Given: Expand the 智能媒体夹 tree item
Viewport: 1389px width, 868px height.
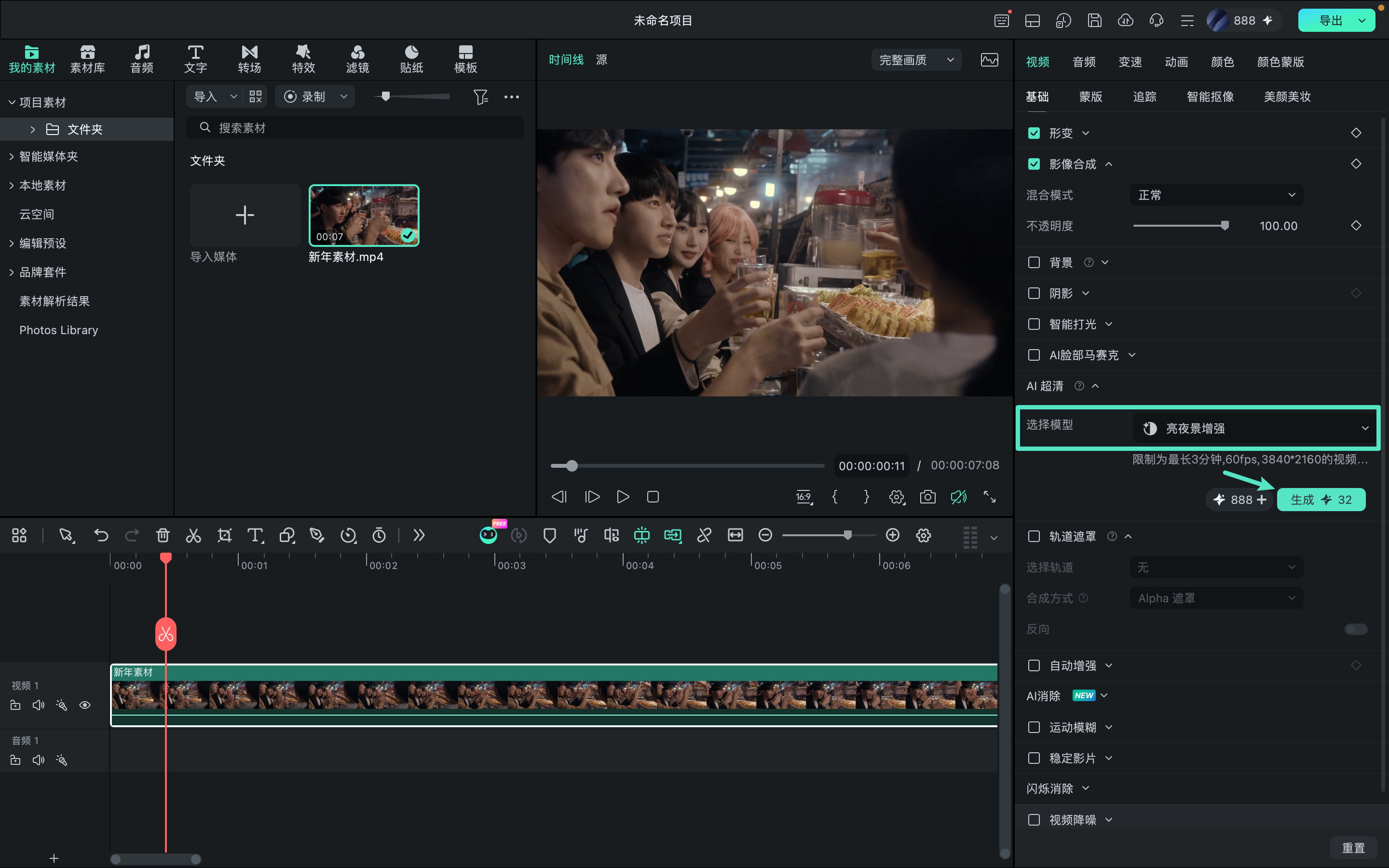Looking at the screenshot, I should pos(11,157).
